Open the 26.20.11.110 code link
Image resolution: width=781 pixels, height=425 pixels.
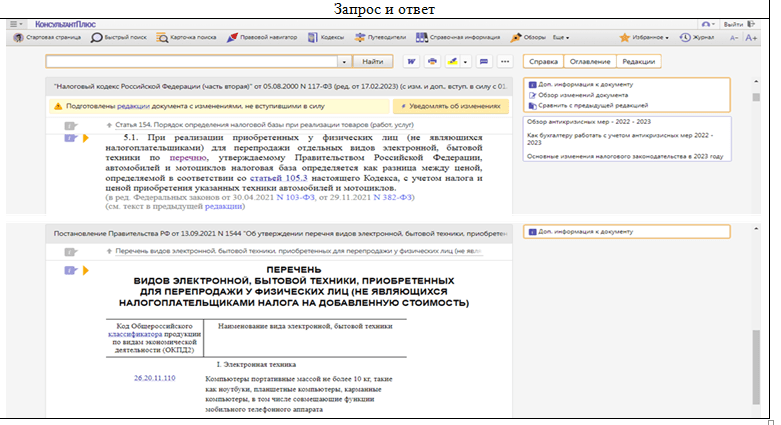[154, 378]
